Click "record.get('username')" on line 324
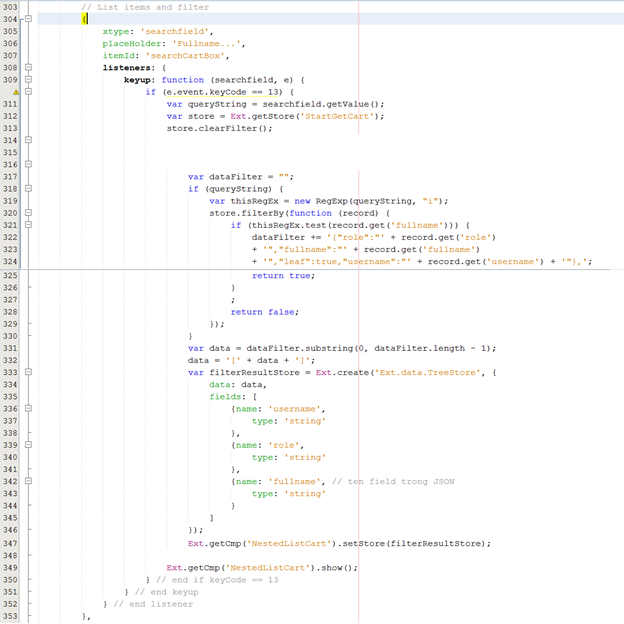 point(486,262)
